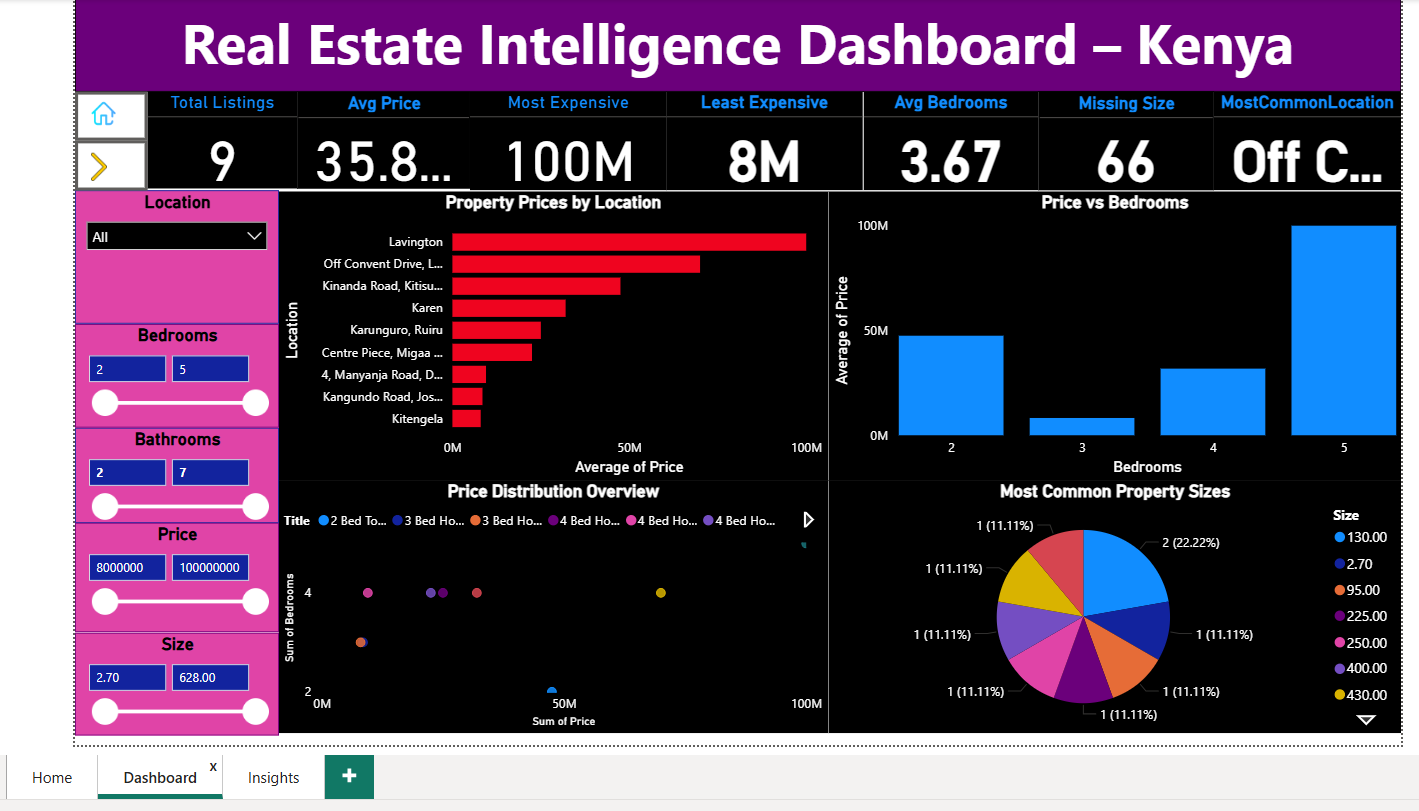Click the 2 bedrooms column bar
The width and height of the screenshot is (1419, 811).
951,385
